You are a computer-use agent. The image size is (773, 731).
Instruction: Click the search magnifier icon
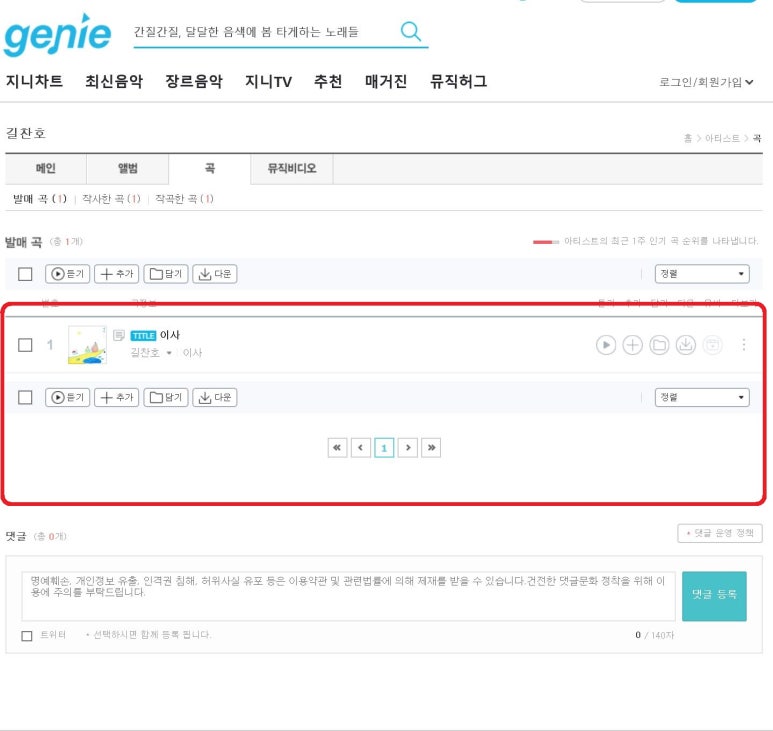click(x=410, y=32)
